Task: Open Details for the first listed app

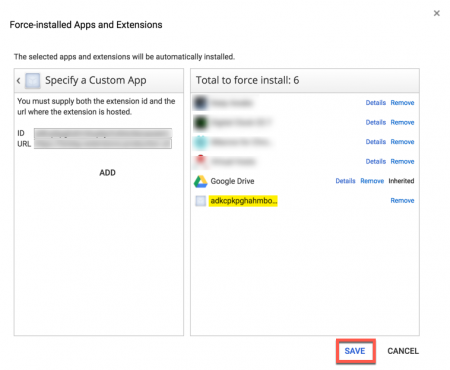Action: click(376, 103)
